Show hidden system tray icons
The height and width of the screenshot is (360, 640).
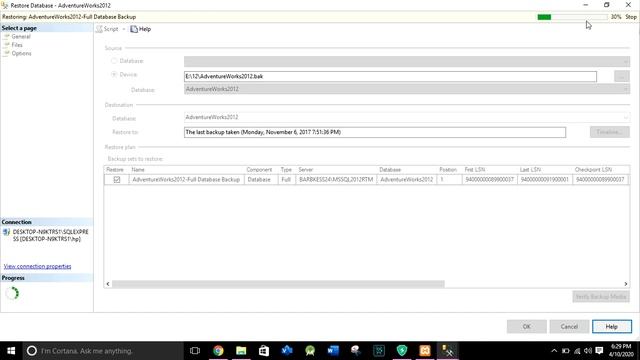pos(554,351)
